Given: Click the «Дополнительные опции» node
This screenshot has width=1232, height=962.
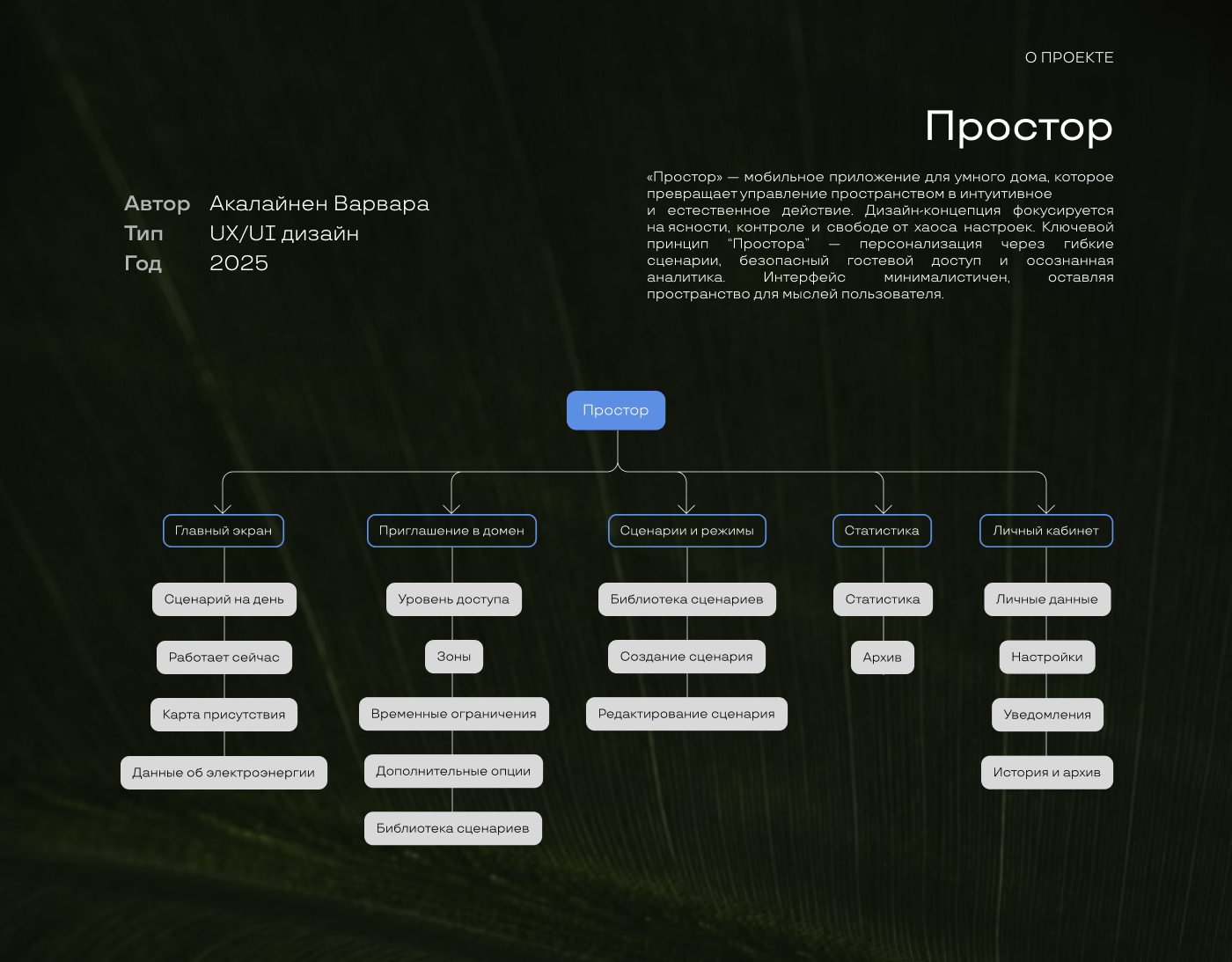Looking at the screenshot, I should pos(453,770).
